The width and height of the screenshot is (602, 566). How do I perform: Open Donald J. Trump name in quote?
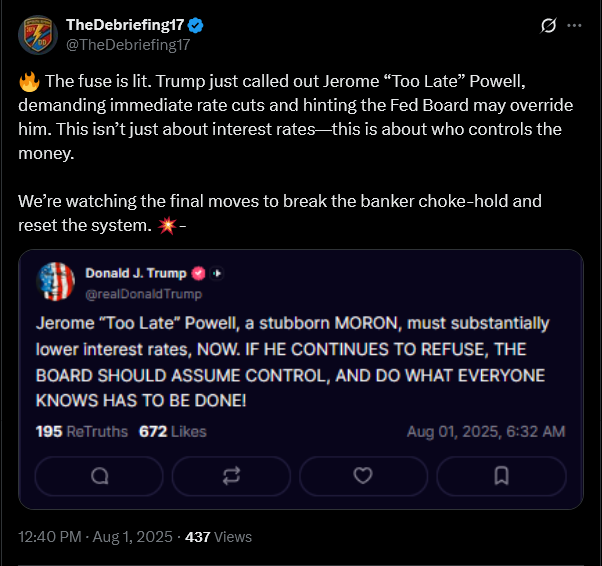[136, 273]
